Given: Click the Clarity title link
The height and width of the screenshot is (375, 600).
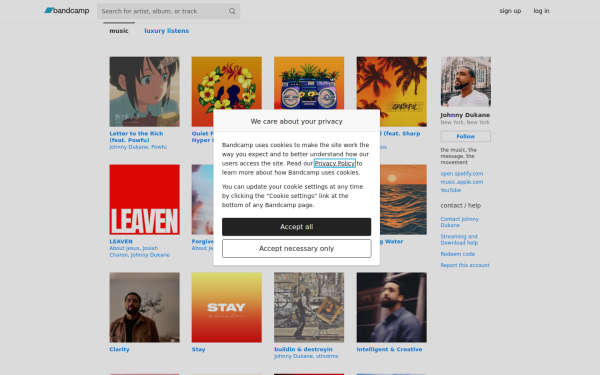Looking at the screenshot, I should pos(119,349).
